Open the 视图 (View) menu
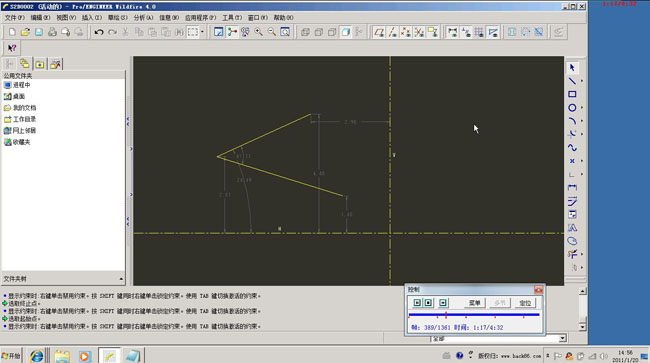 tap(66, 18)
